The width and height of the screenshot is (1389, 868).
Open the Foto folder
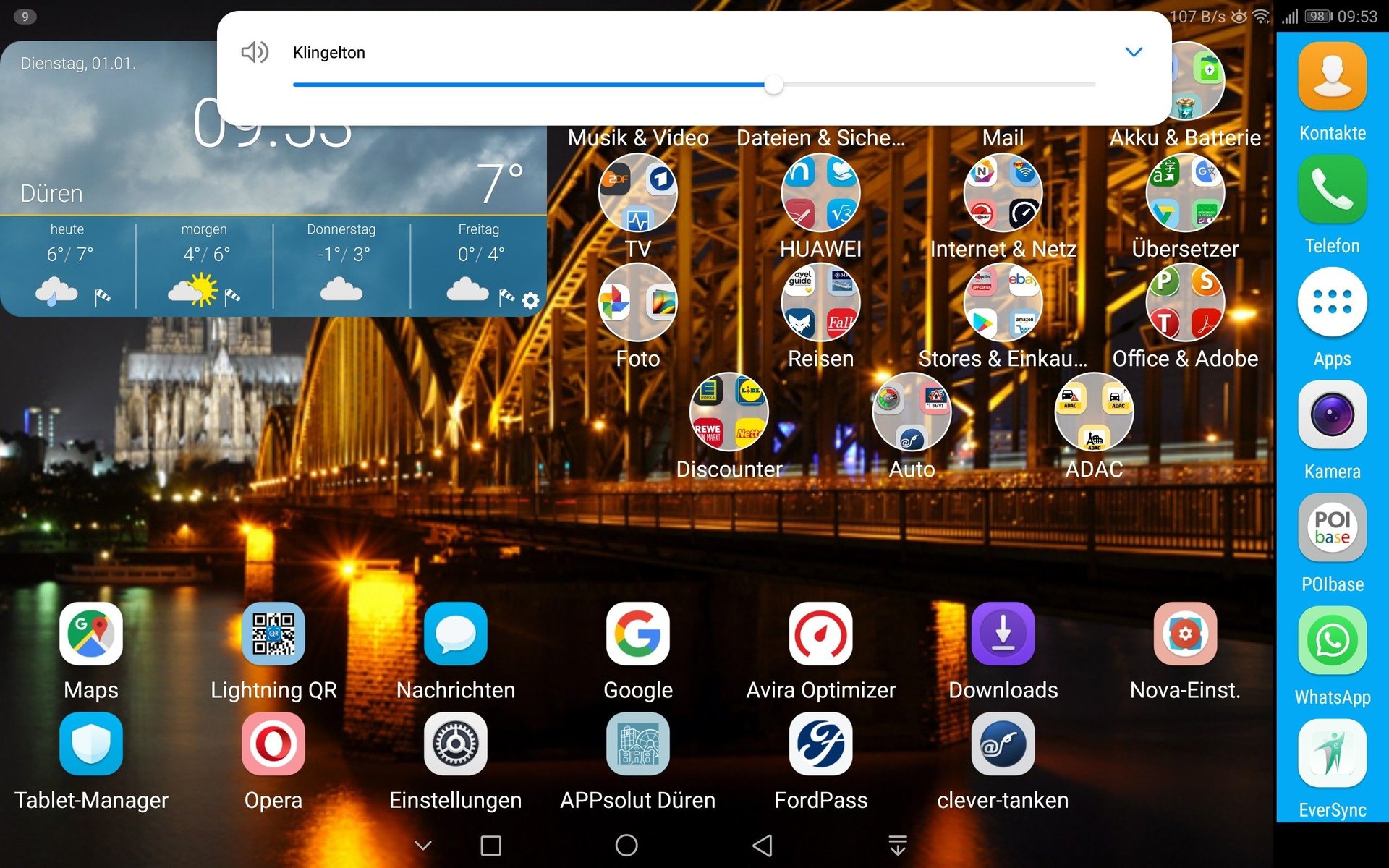638,302
